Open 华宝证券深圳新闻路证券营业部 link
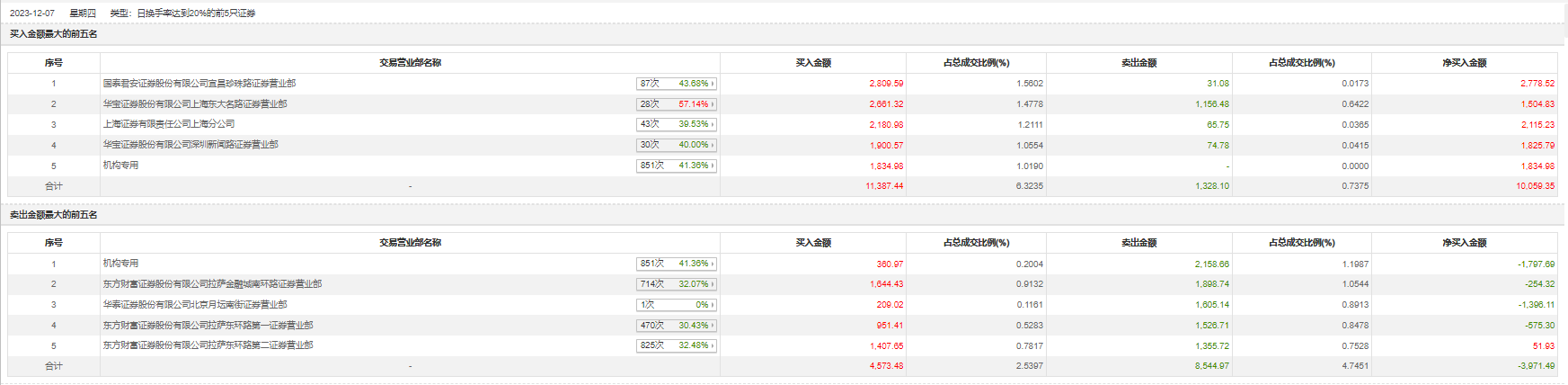1568x385 pixels. 190,145
